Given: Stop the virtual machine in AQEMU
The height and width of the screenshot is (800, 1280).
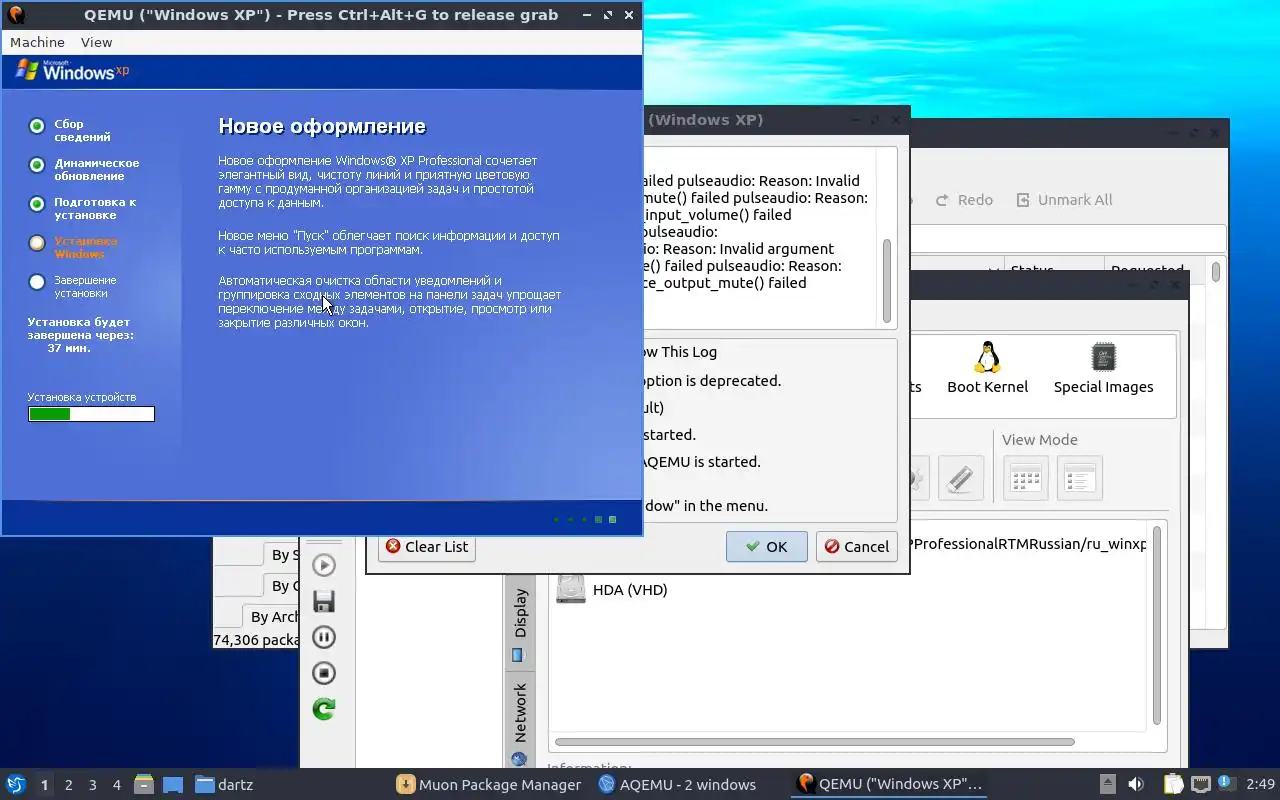Looking at the screenshot, I should pos(324,673).
